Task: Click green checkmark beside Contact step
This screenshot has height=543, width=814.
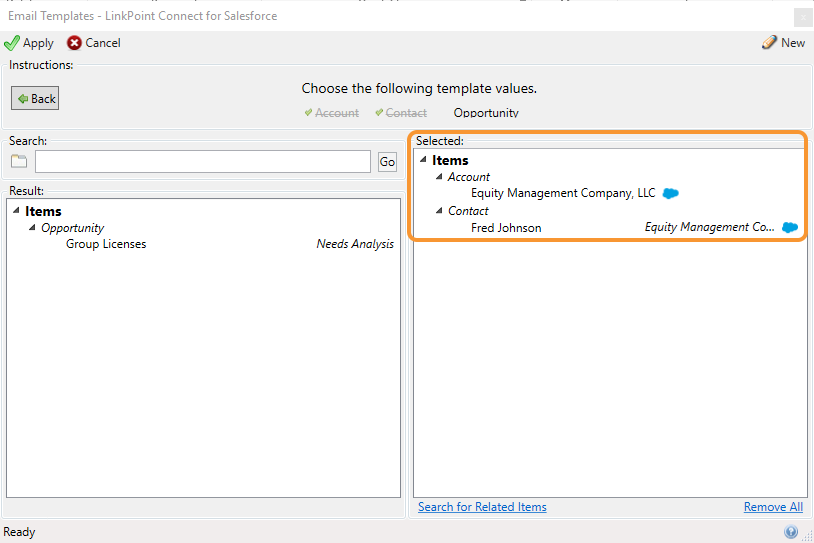Action: [x=379, y=112]
